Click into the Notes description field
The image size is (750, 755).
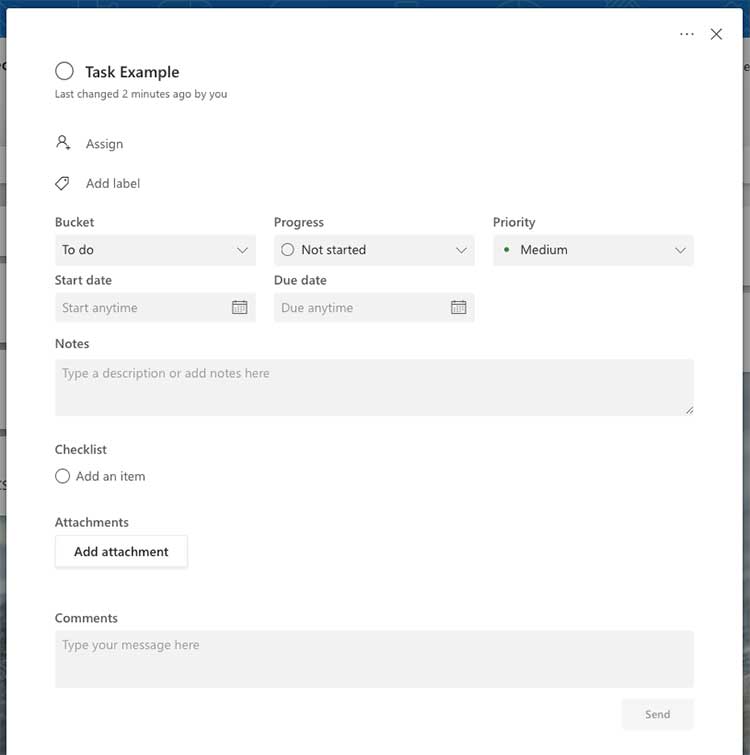coord(373,387)
